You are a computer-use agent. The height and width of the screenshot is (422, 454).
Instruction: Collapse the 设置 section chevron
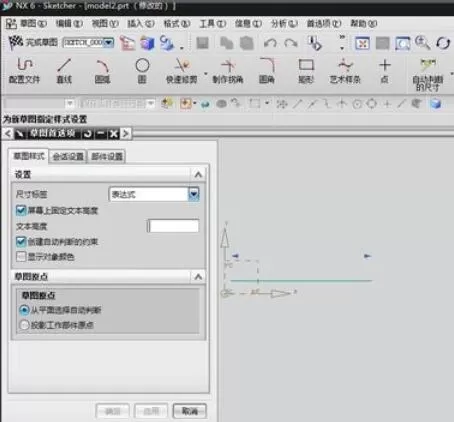(198, 175)
